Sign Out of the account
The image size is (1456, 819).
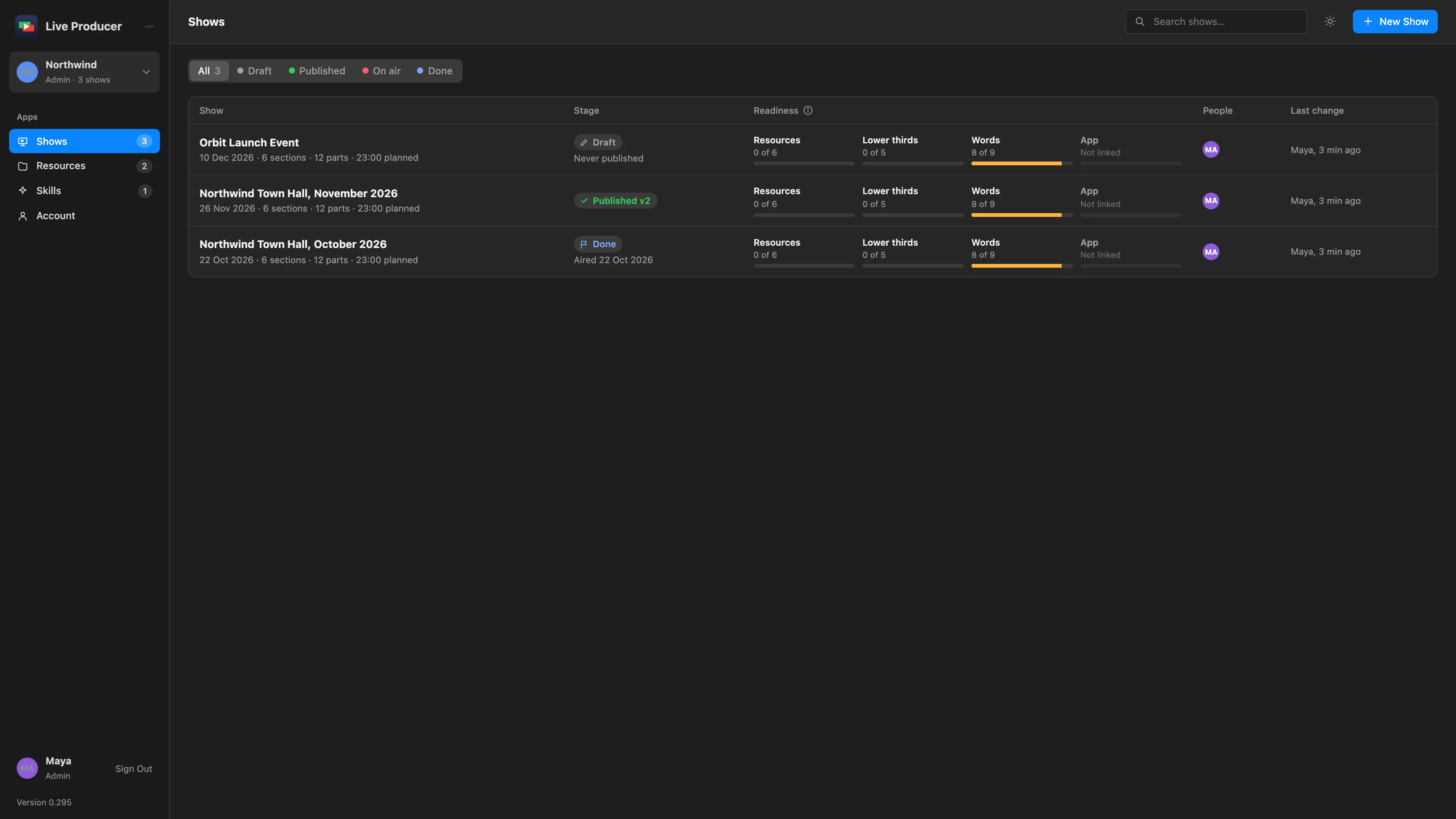133,769
